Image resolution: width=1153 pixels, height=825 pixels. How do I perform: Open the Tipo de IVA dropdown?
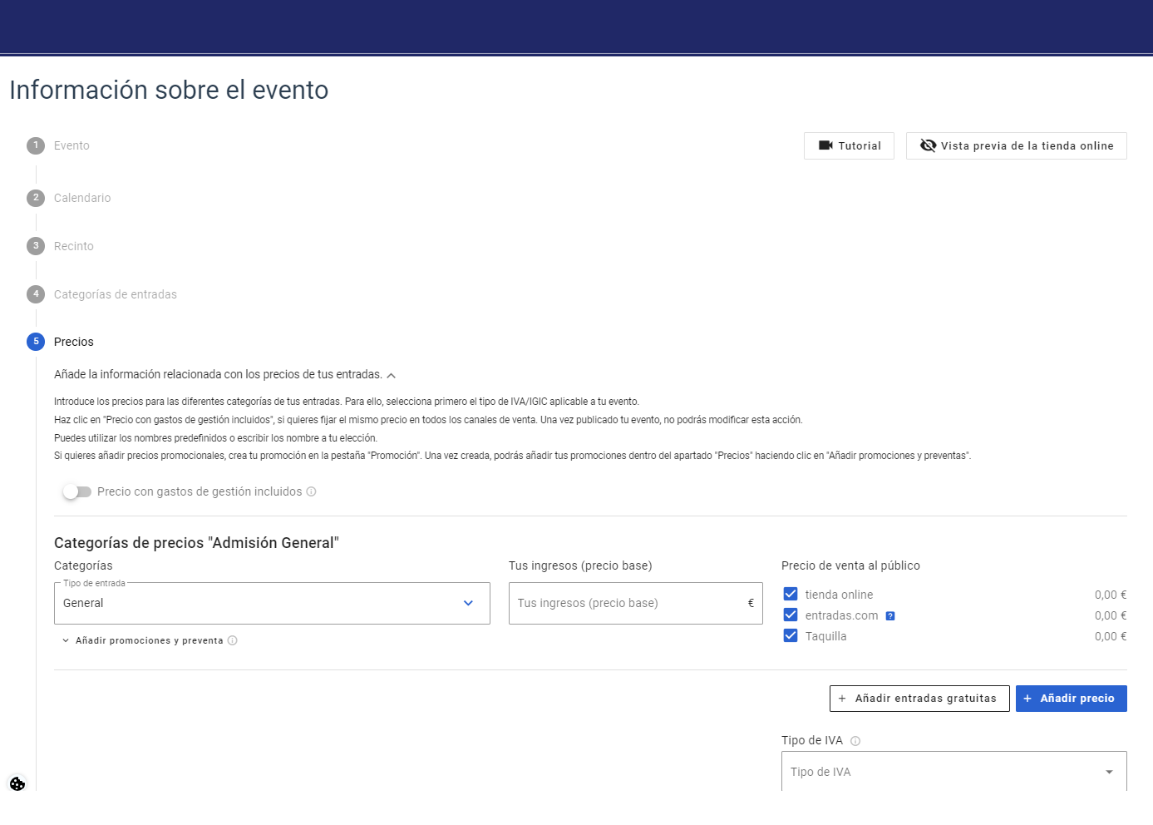(952, 772)
